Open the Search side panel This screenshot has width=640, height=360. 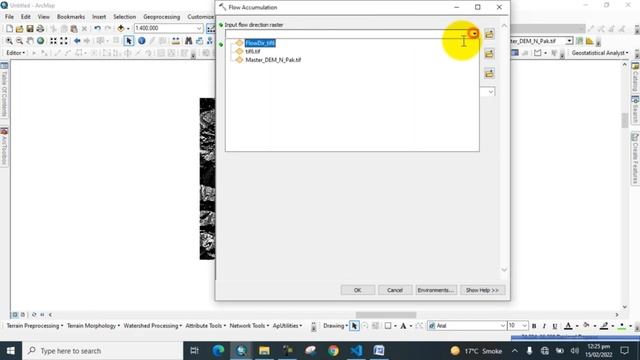click(635, 109)
